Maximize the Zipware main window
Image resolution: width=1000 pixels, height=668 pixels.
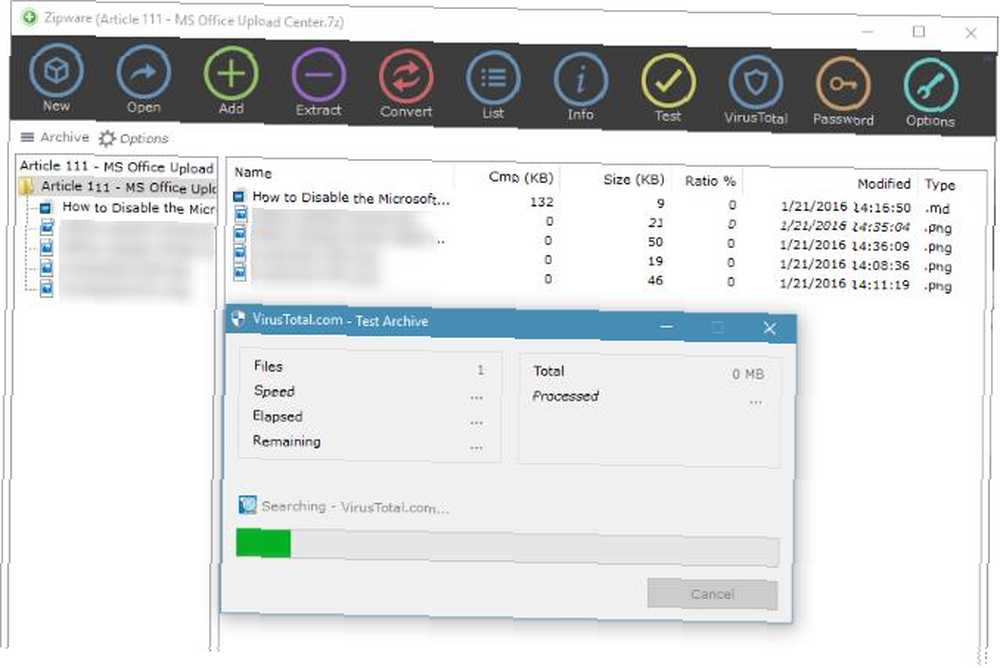coord(918,31)
